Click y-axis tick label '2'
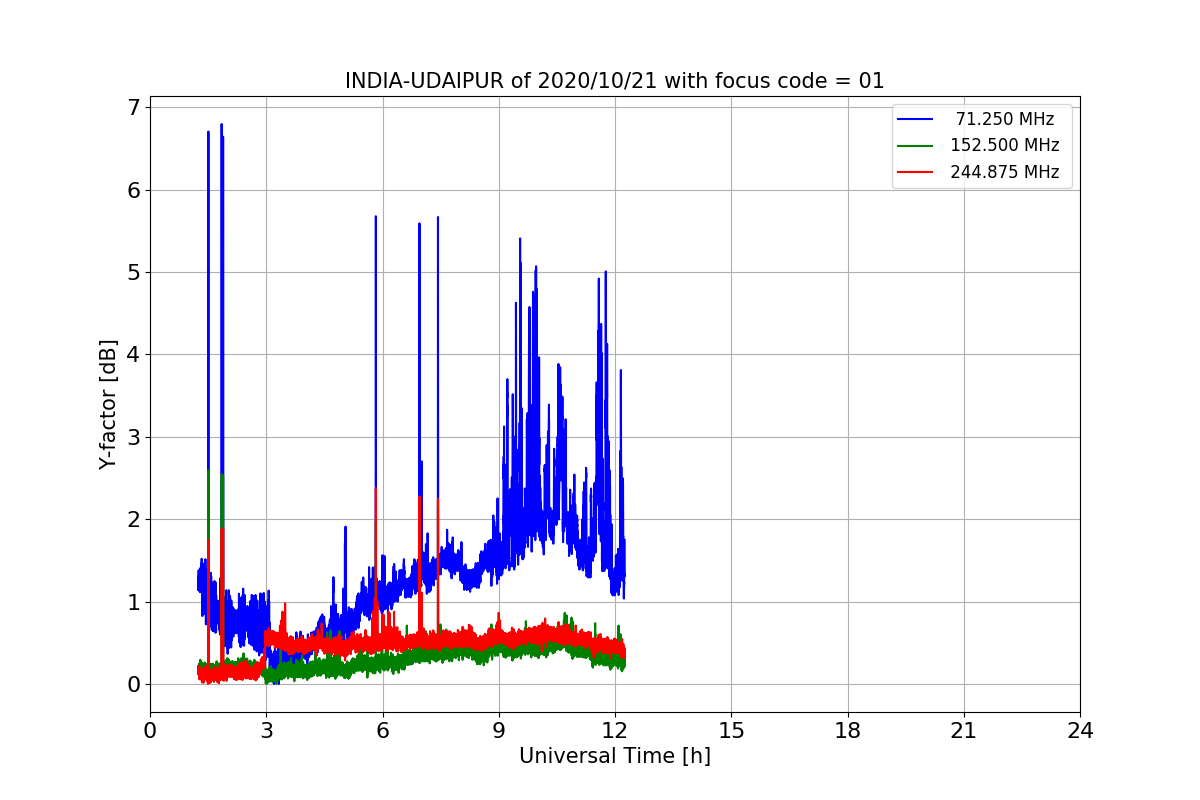 point(132,519)
